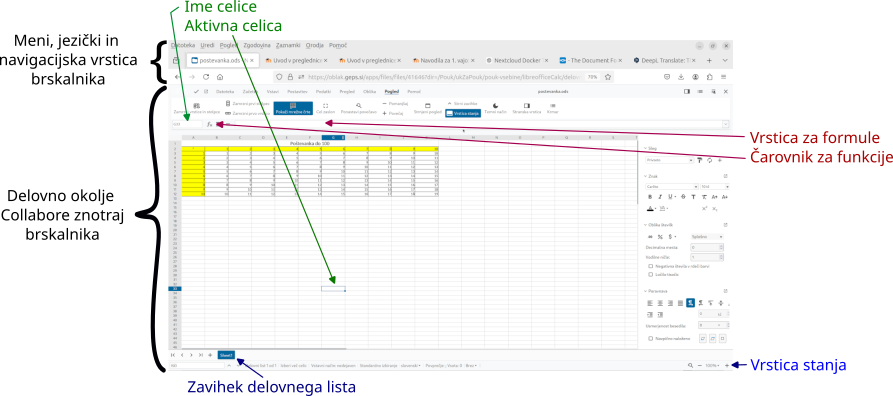Click the Cel zaslon fullscreen icon
893x396 pixels.
coord(326,108)
